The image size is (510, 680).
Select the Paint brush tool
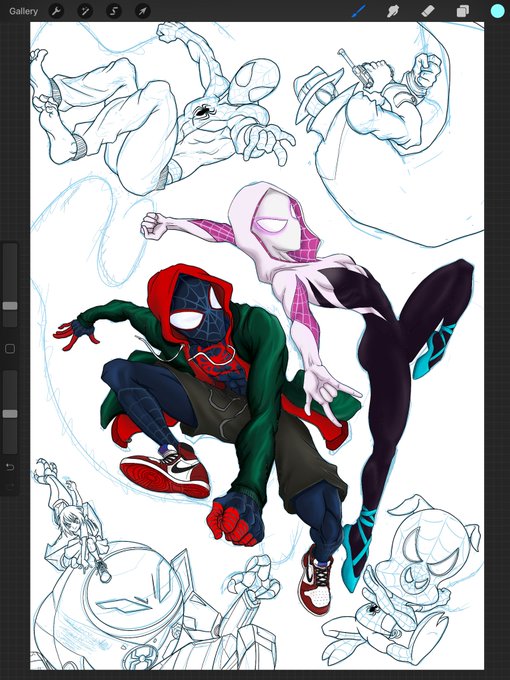[x=359, y=11]
